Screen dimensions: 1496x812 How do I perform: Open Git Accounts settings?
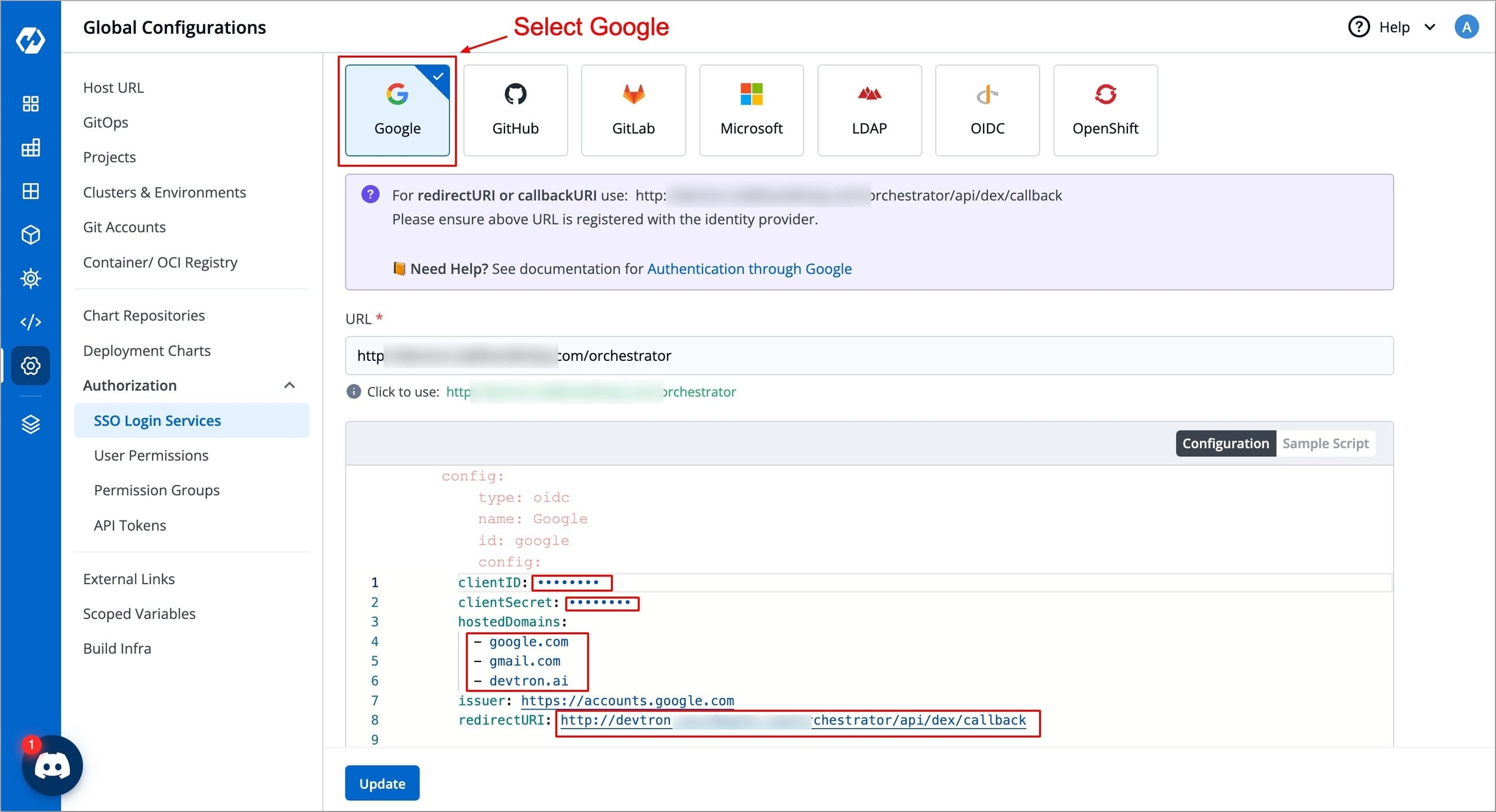point(125,227)
